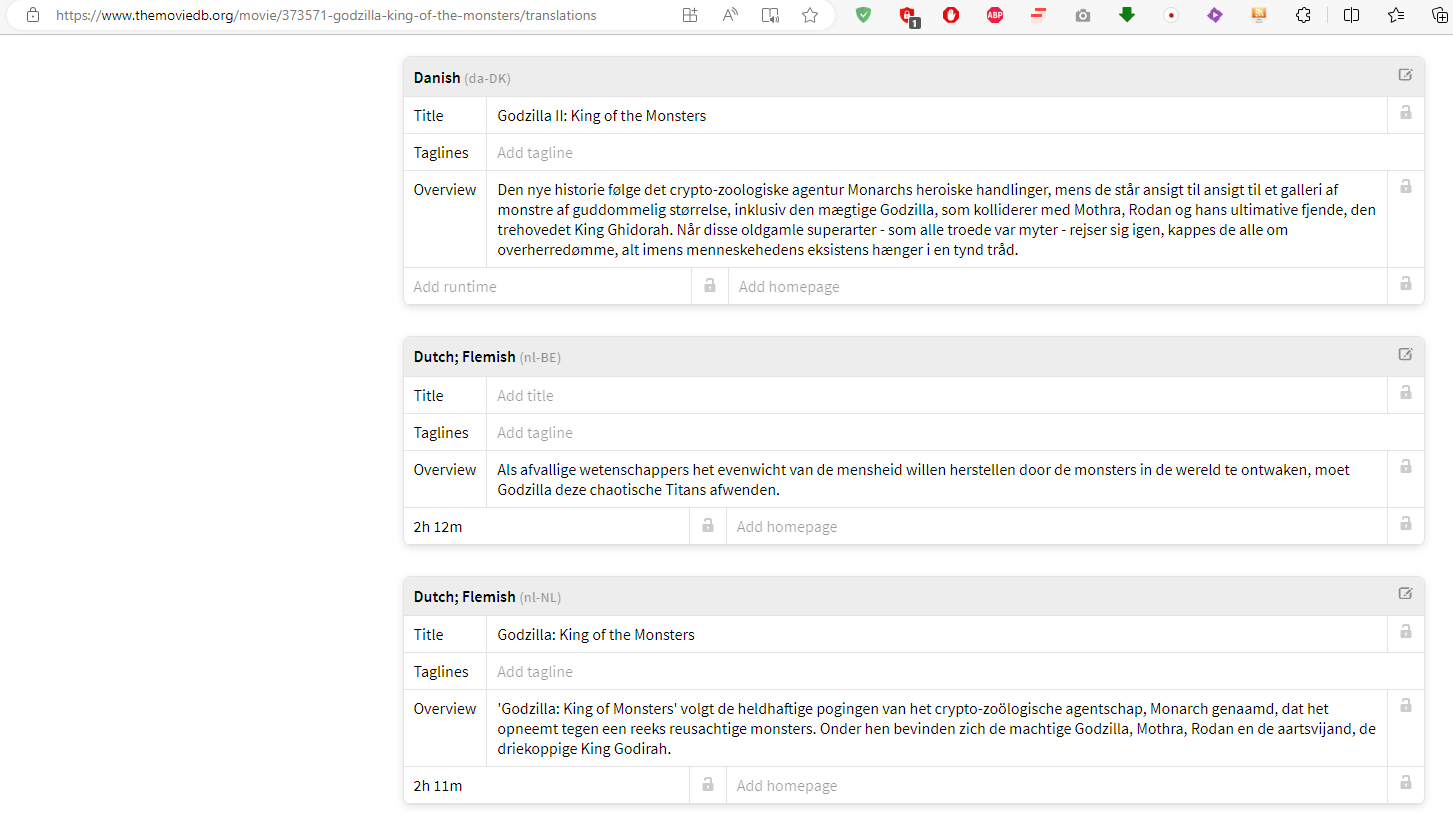Screen dimensions: 1453x822
Task: Open the Favorites list button
Action: [1397, 15]
